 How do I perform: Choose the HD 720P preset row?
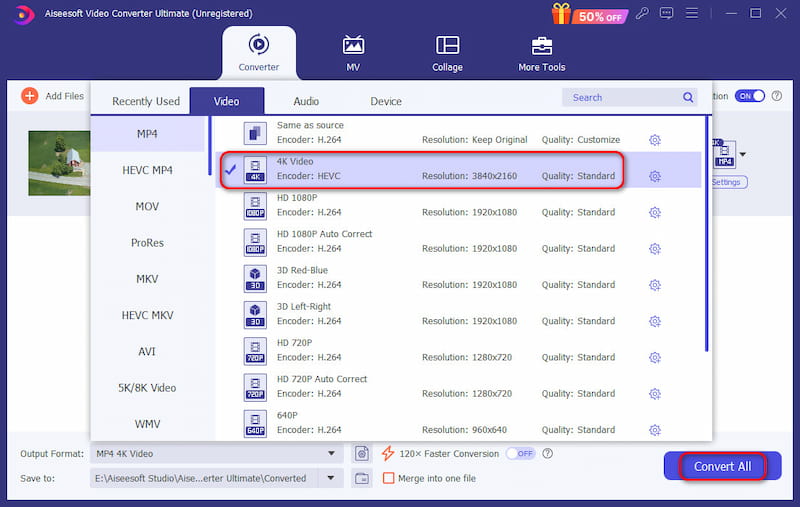click(459, 350)
